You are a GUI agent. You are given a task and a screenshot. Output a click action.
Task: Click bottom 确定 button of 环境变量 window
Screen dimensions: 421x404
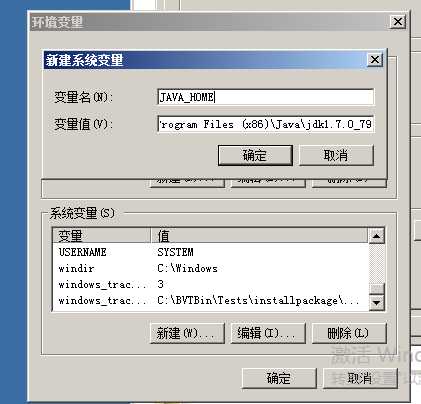(x=279, y=378)
